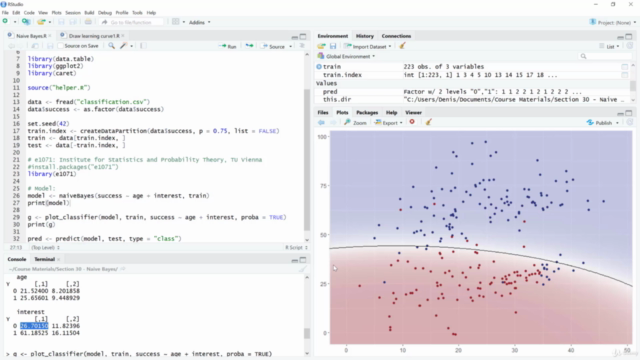
Task: Click the Create Project icon
Action: tap(26, 22)
